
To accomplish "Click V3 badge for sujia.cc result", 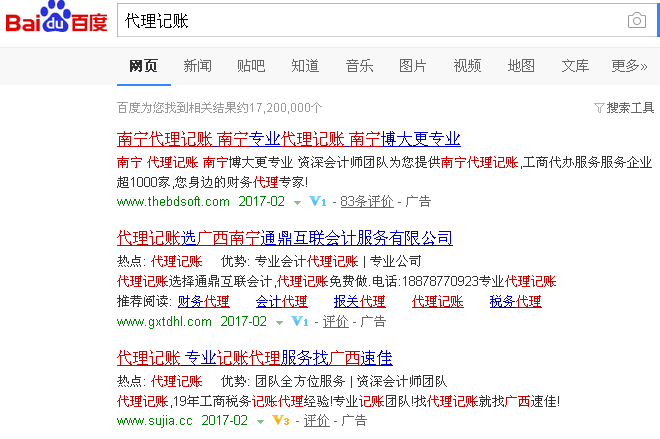I will (281, 420).
